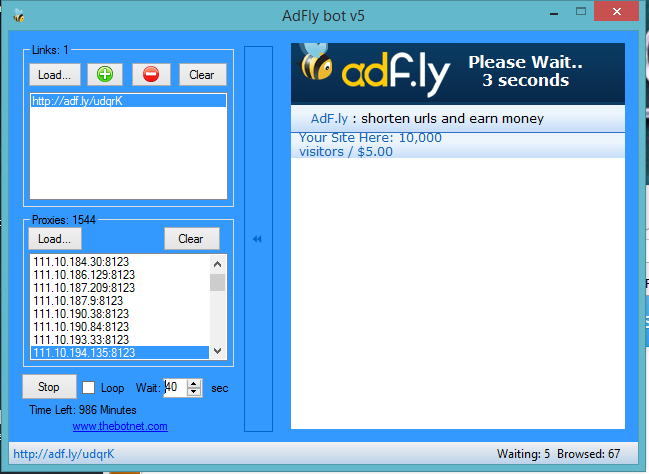Click the proxy list scrollbar thumb
This screenshot has height=474, width=649.
pyautogui.click(x=218, y=282)
